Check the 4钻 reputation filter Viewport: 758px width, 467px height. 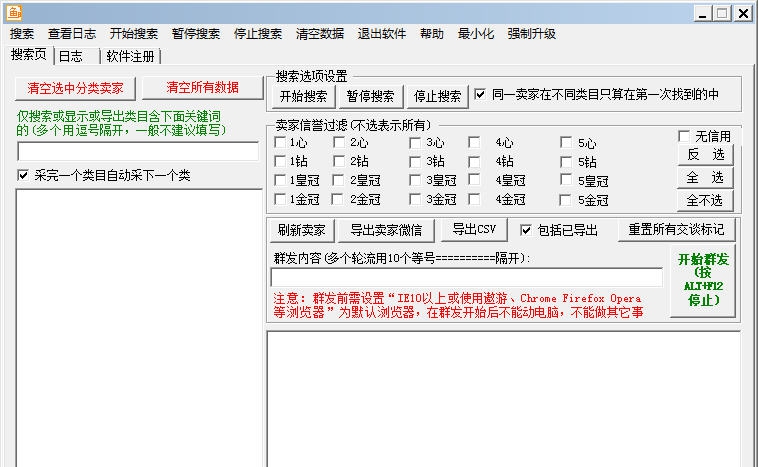pyautogui.click(x=474, y=161)
